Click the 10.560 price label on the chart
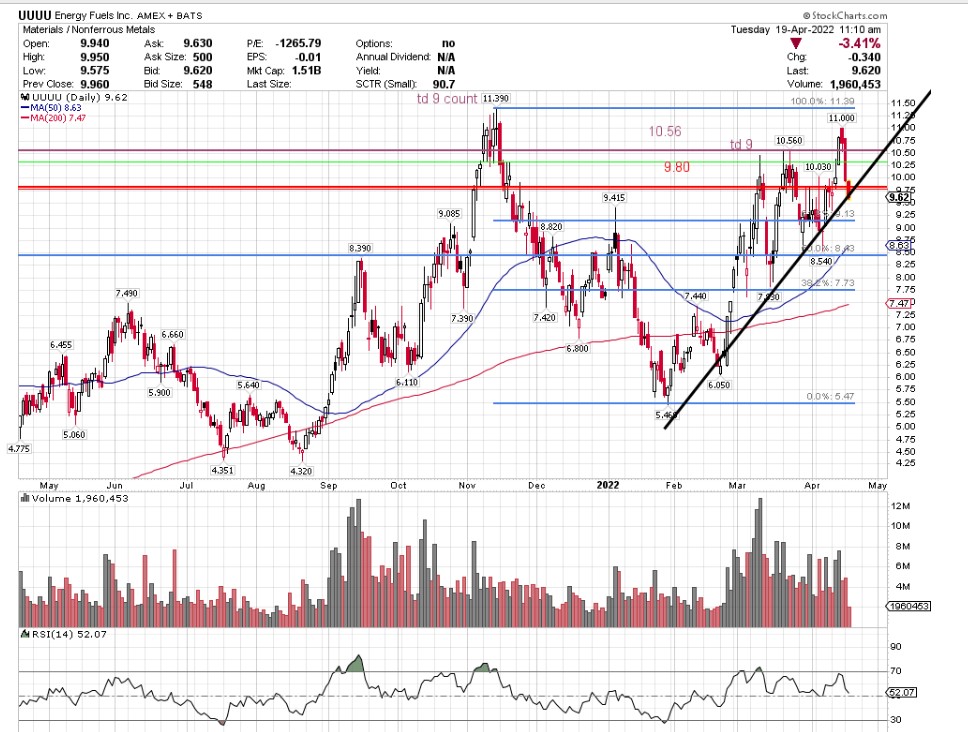This screenshot has width=968, height=732. (789, 140)
